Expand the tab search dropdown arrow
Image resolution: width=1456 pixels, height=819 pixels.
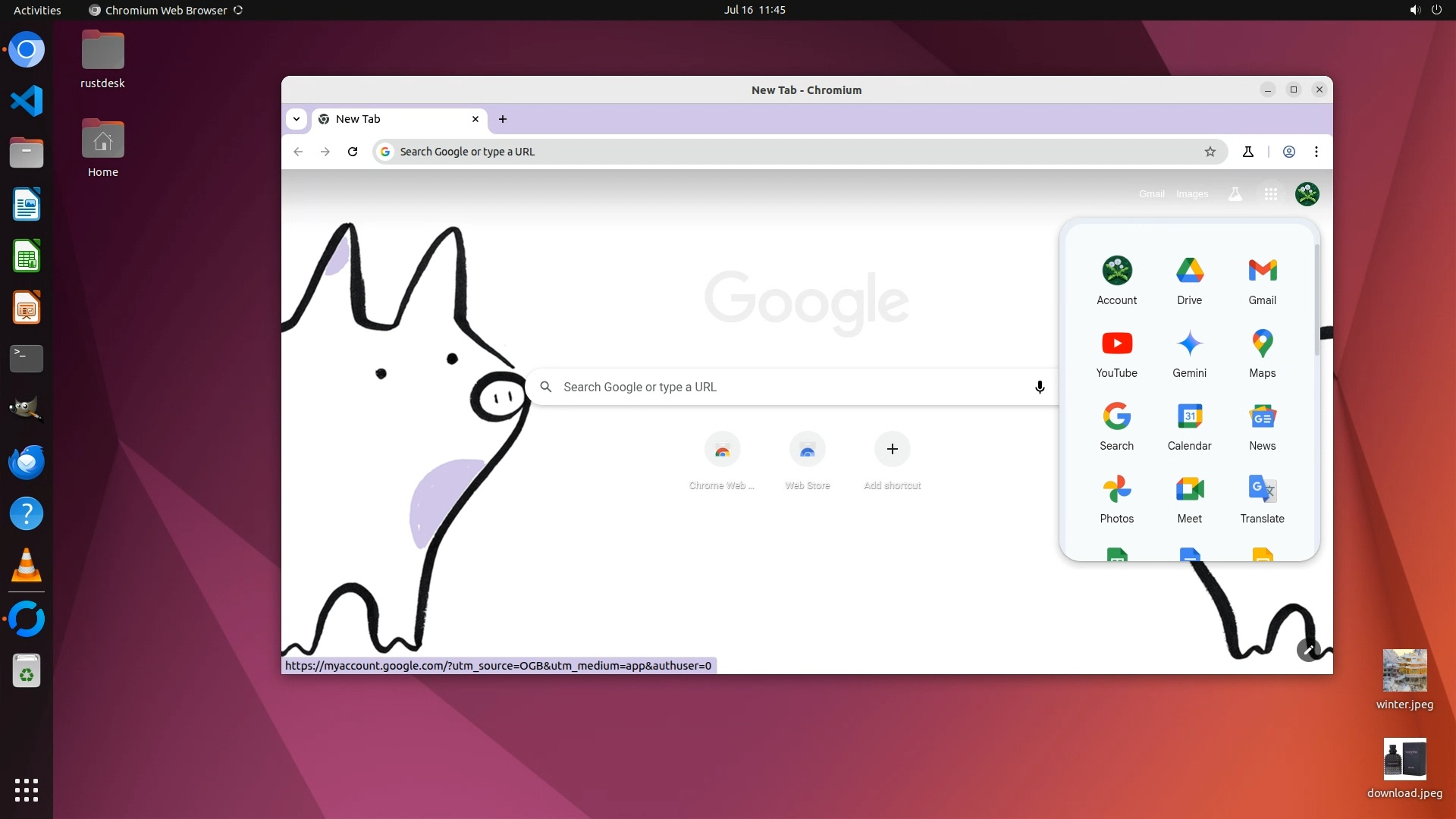click(x=297, y=119)
